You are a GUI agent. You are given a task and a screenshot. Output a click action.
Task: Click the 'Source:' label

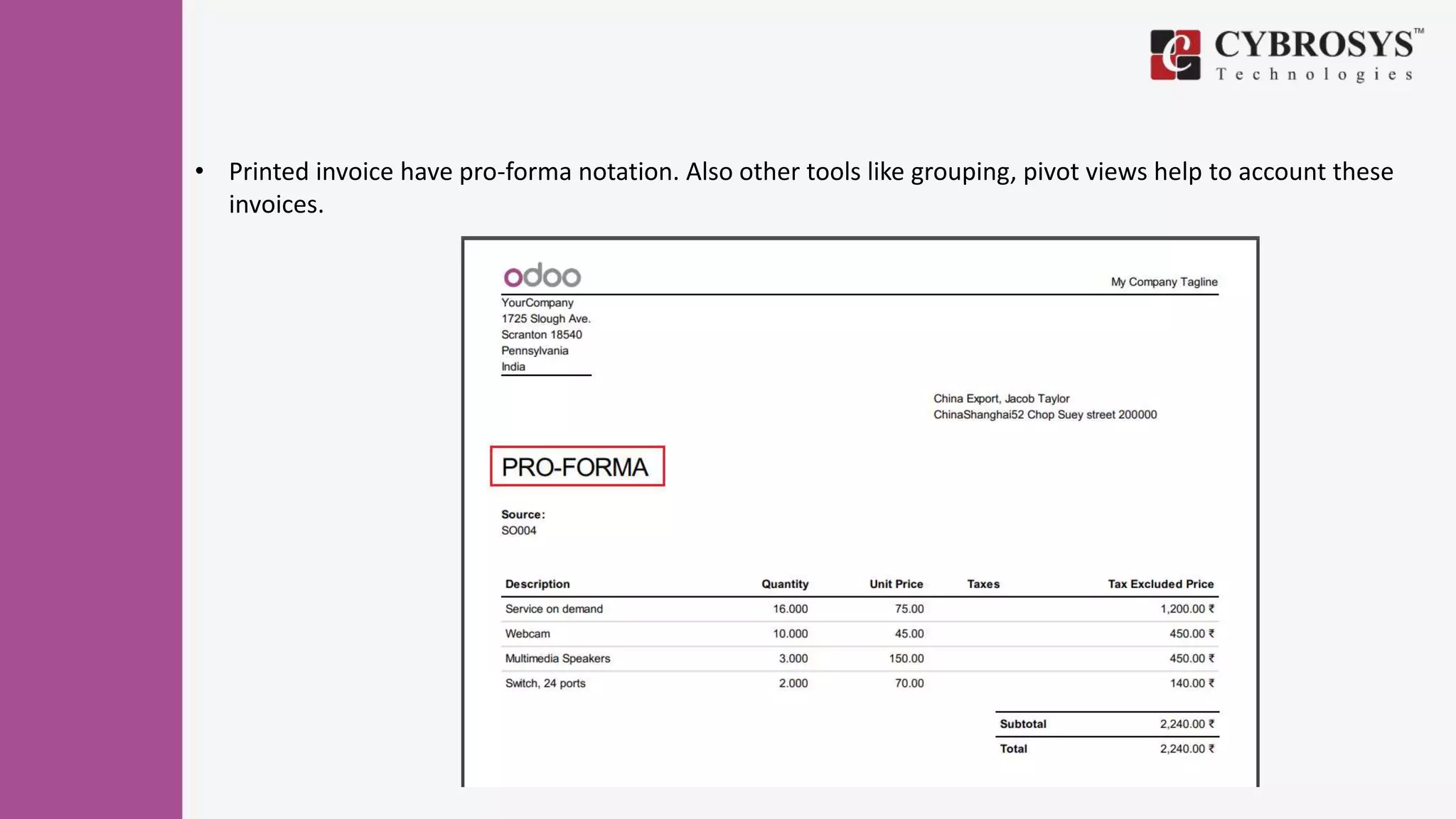coord(523,514)
